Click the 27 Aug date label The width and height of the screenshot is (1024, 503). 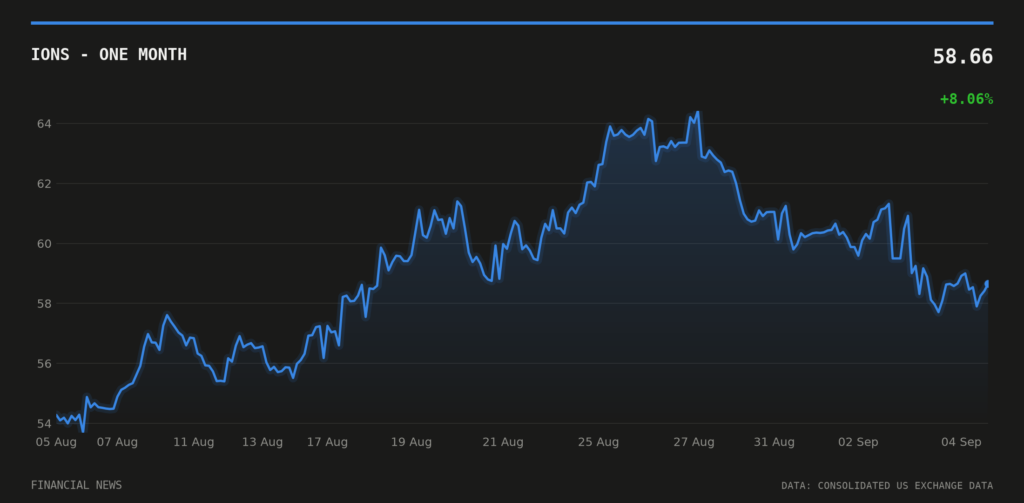coord(694,442)
